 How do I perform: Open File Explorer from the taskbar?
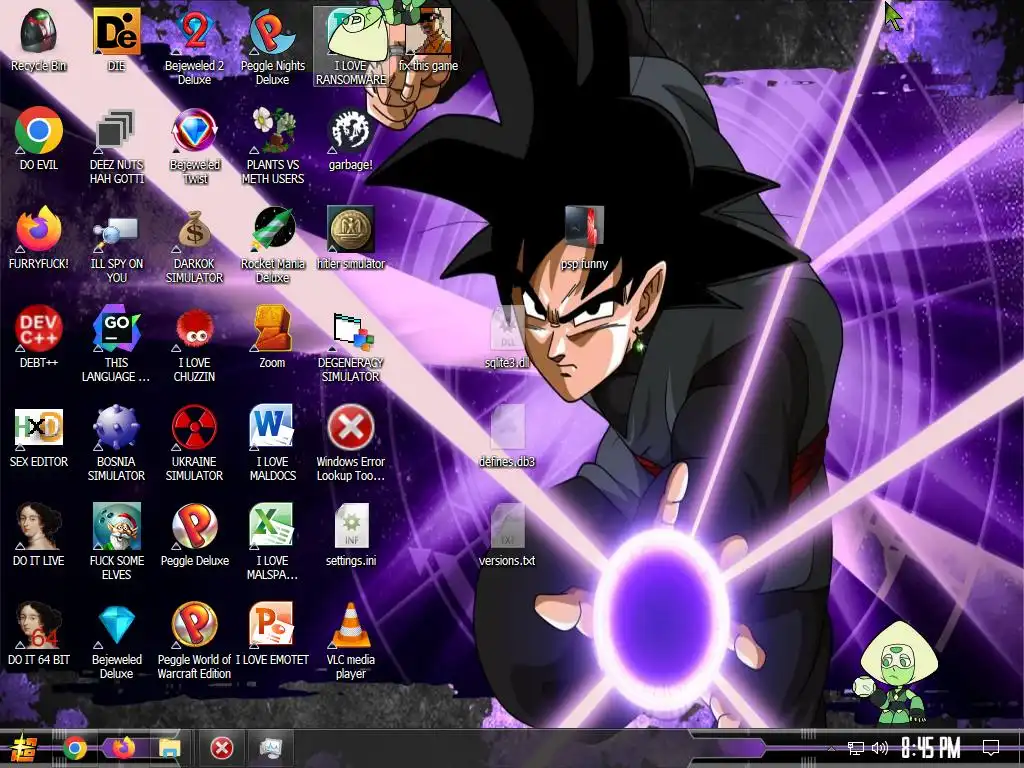pos(169,748)
